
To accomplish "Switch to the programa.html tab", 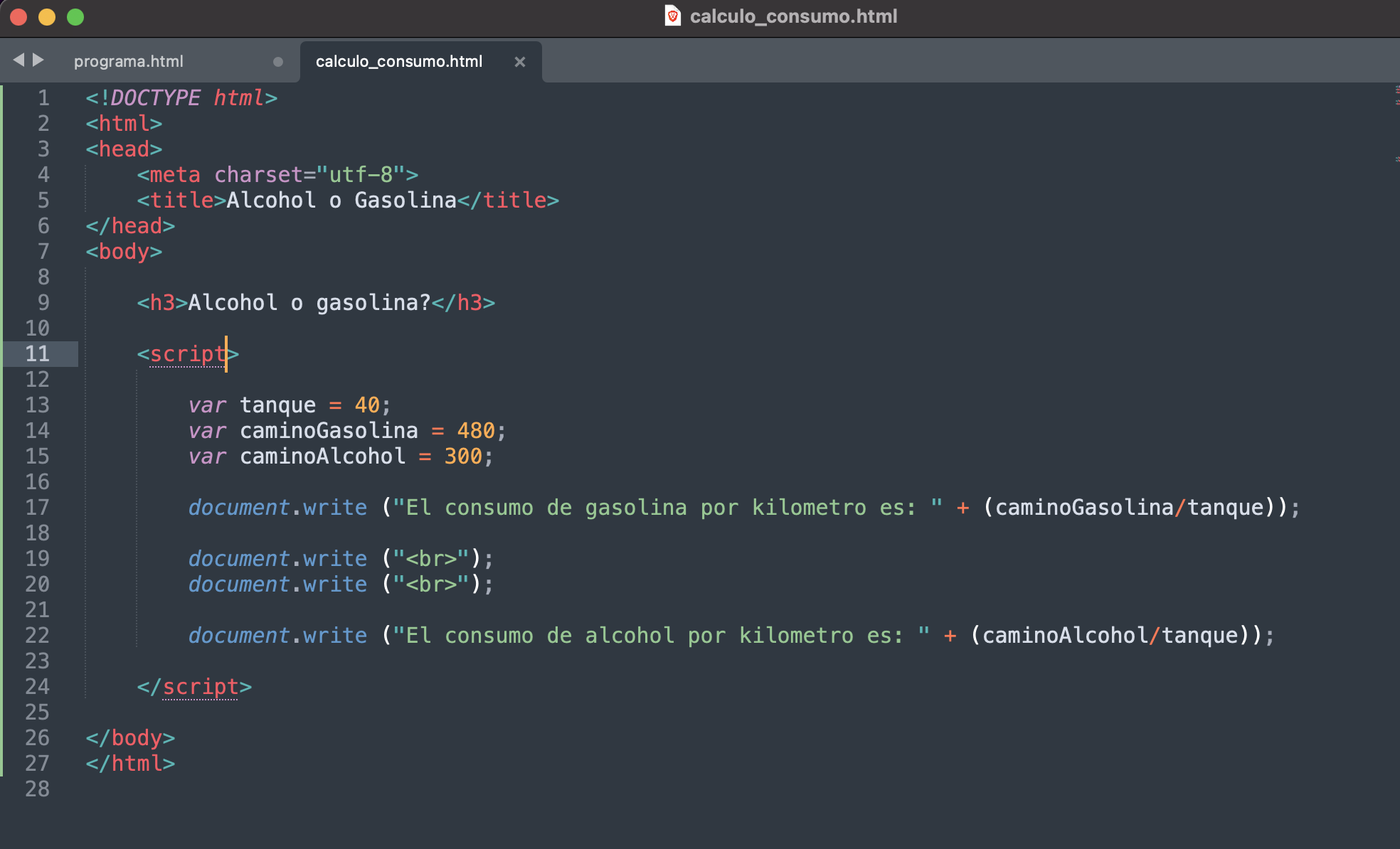I will pos(129,61).
